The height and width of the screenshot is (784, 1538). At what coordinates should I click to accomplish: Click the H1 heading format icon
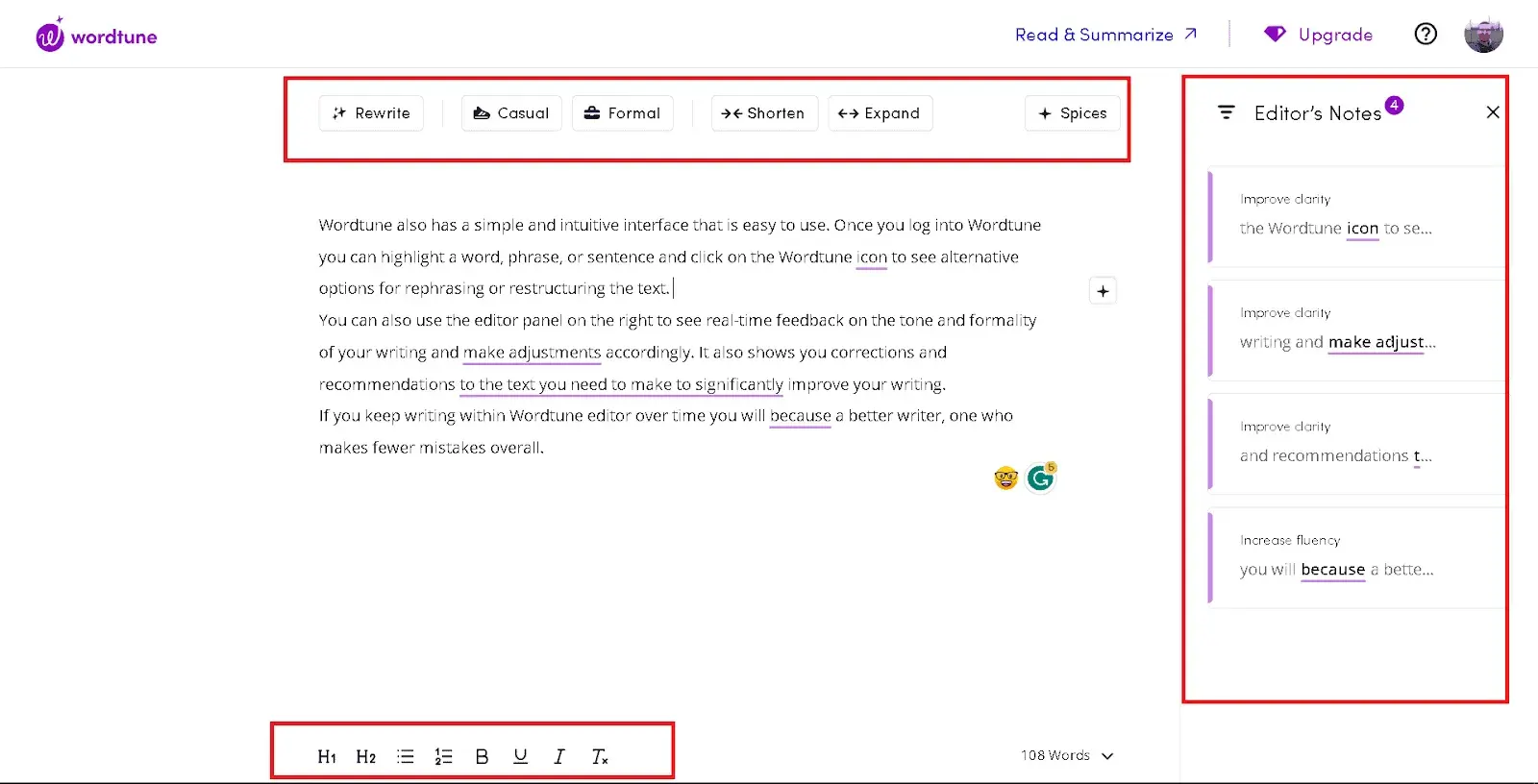[327, 756]
